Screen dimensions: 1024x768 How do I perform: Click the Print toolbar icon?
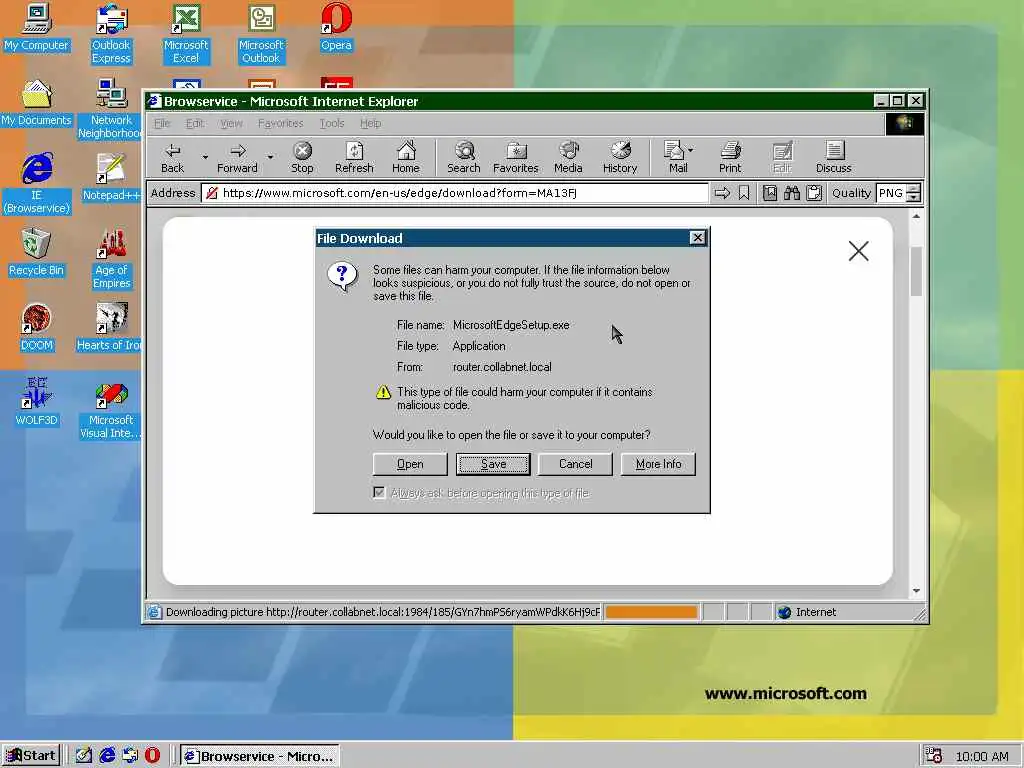point(730,157)
